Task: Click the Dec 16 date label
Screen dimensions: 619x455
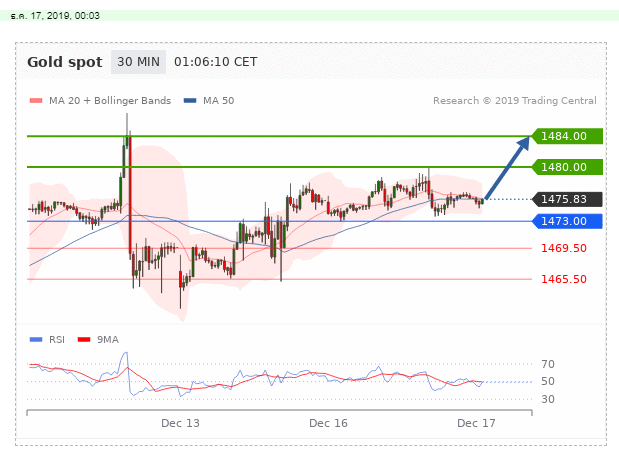Action: click(x=328, y=423)
